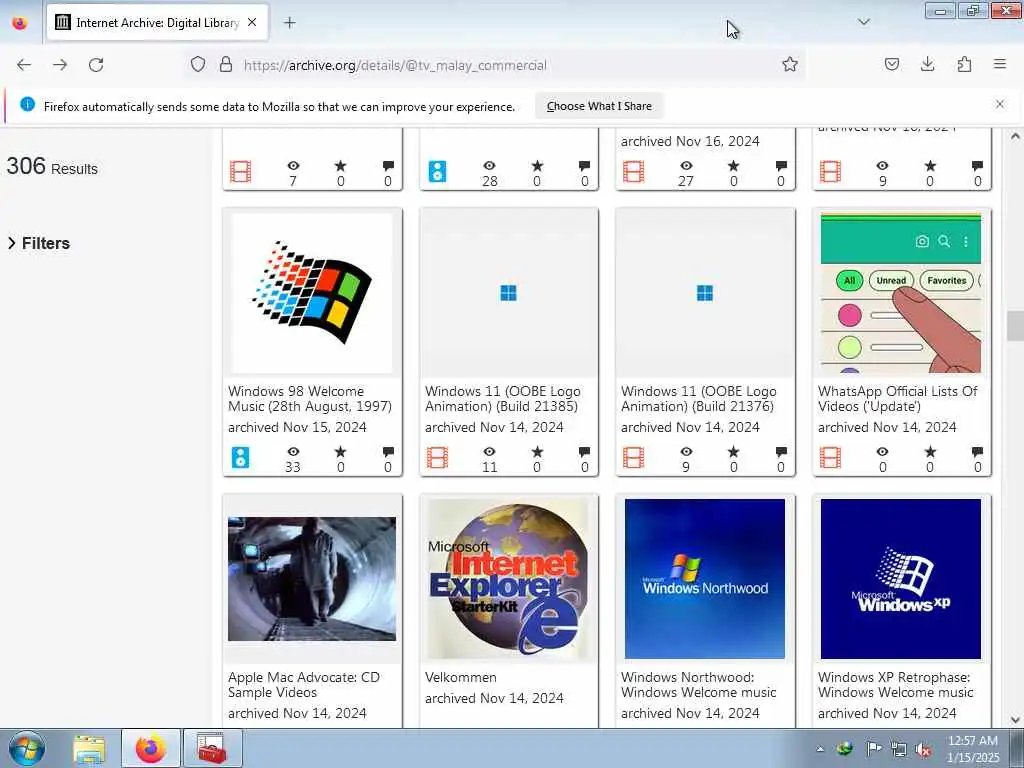
Task: Open Apple Mac Advocate: CD Sample Videos title
Action: tap(304, 684)
